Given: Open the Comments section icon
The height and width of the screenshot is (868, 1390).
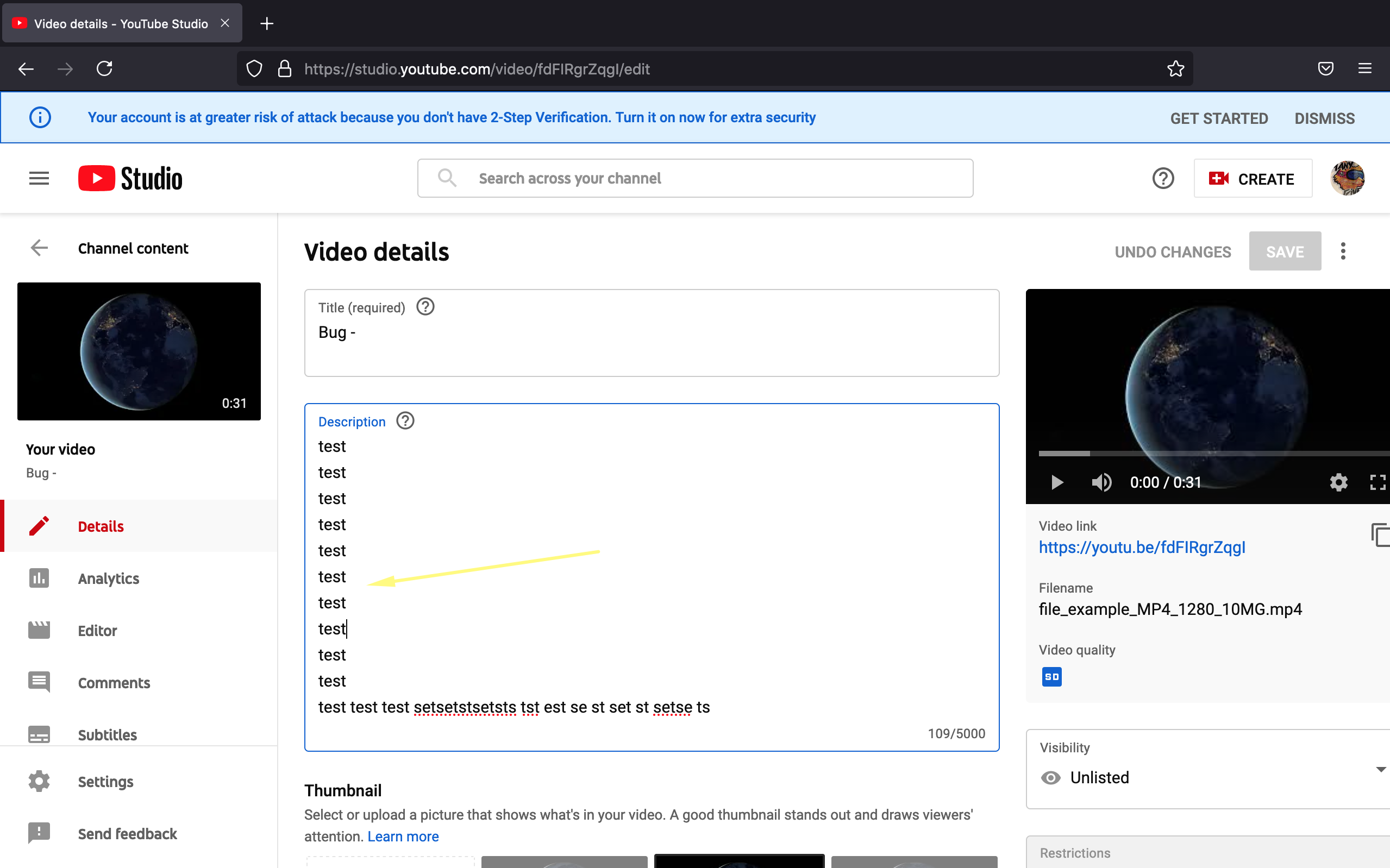Looking at the screenshot, I should pyautogui.click(x=39, y=682).
